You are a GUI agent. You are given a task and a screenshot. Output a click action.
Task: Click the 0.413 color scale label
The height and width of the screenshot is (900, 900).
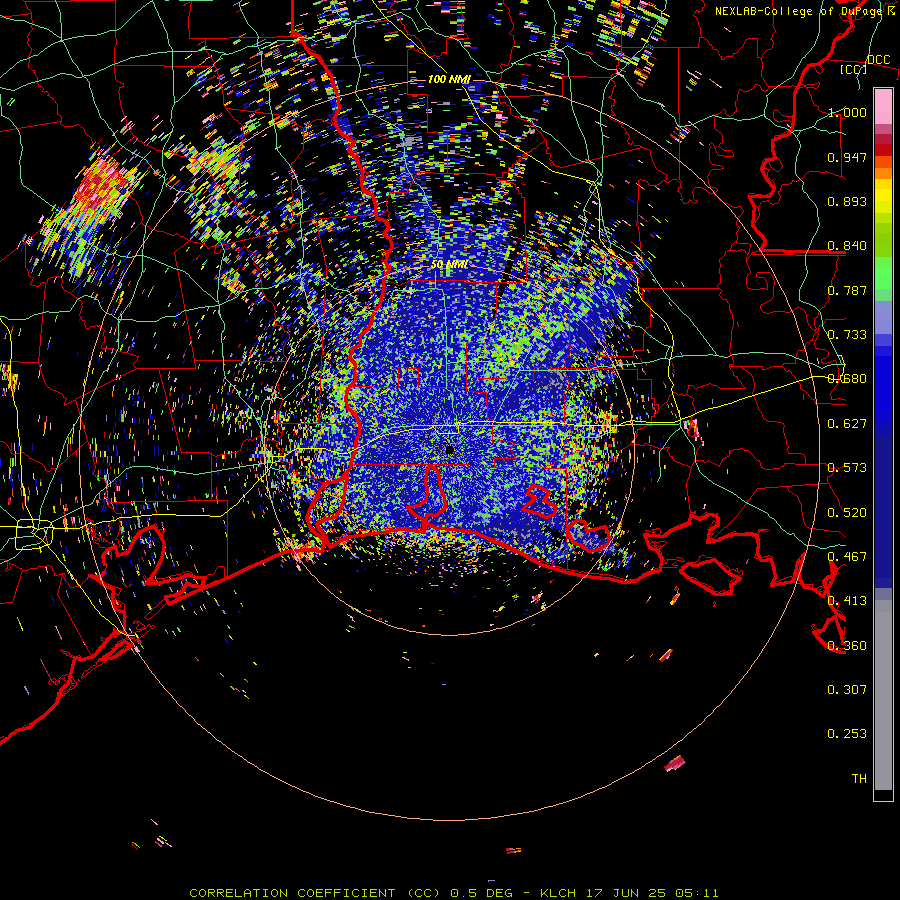click(847, 601)
